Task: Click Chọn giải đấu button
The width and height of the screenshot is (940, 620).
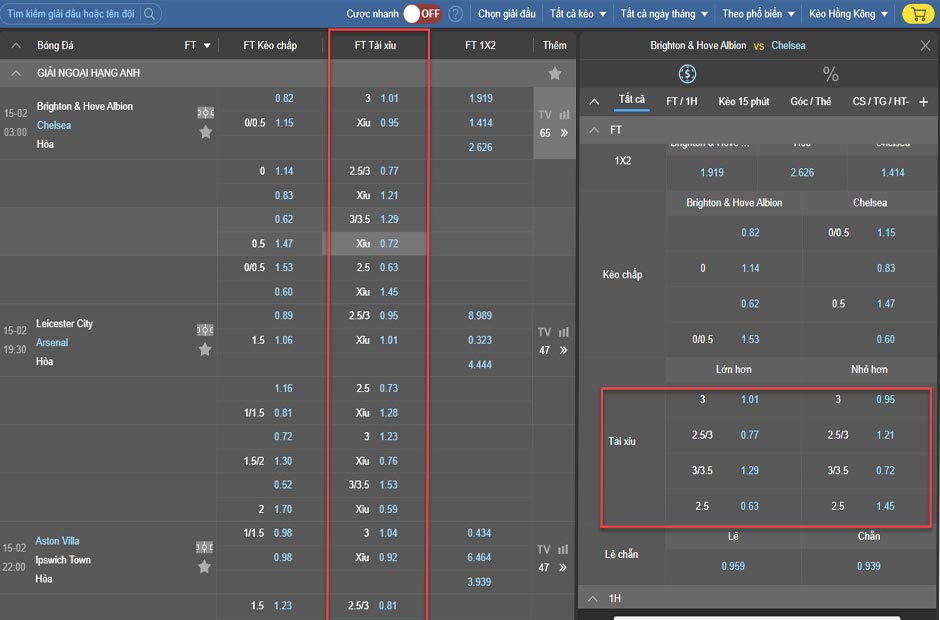Action: click(x=507, y=13)
